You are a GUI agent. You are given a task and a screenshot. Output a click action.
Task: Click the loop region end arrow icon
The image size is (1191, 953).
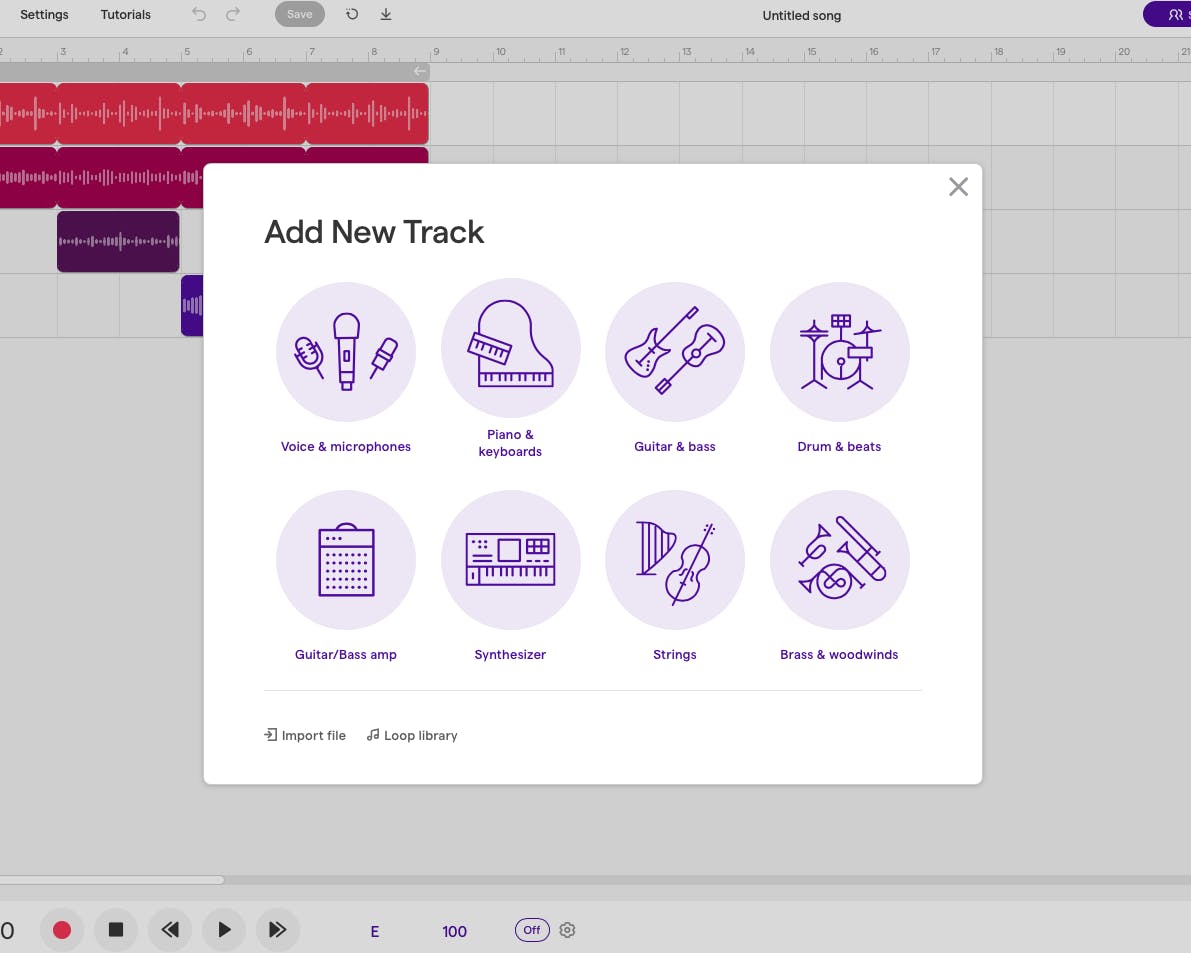[419, 71]
